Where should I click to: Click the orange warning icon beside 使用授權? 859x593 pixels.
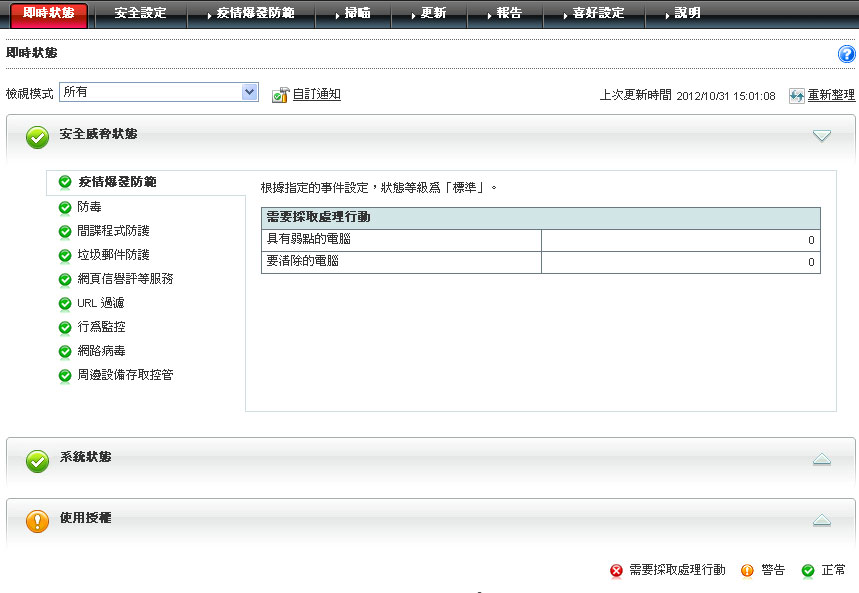37,521
